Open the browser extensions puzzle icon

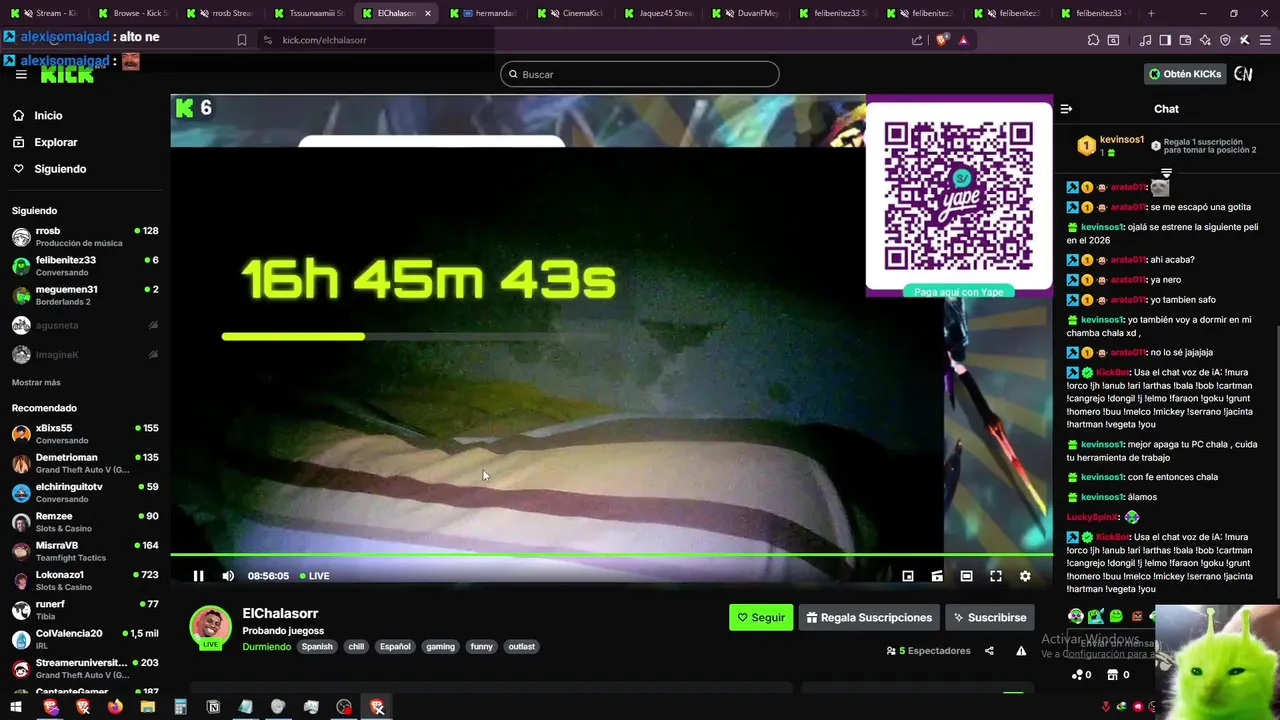[x=1093, y=40]
